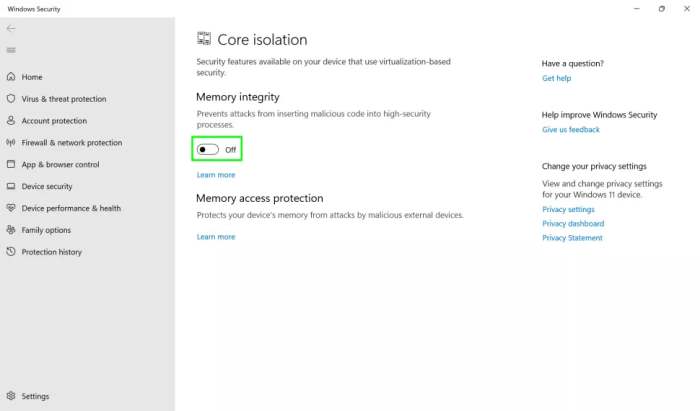Screen dimensions: 700x411
Task: Click the back arrow icon
Action: coord(11,28)
